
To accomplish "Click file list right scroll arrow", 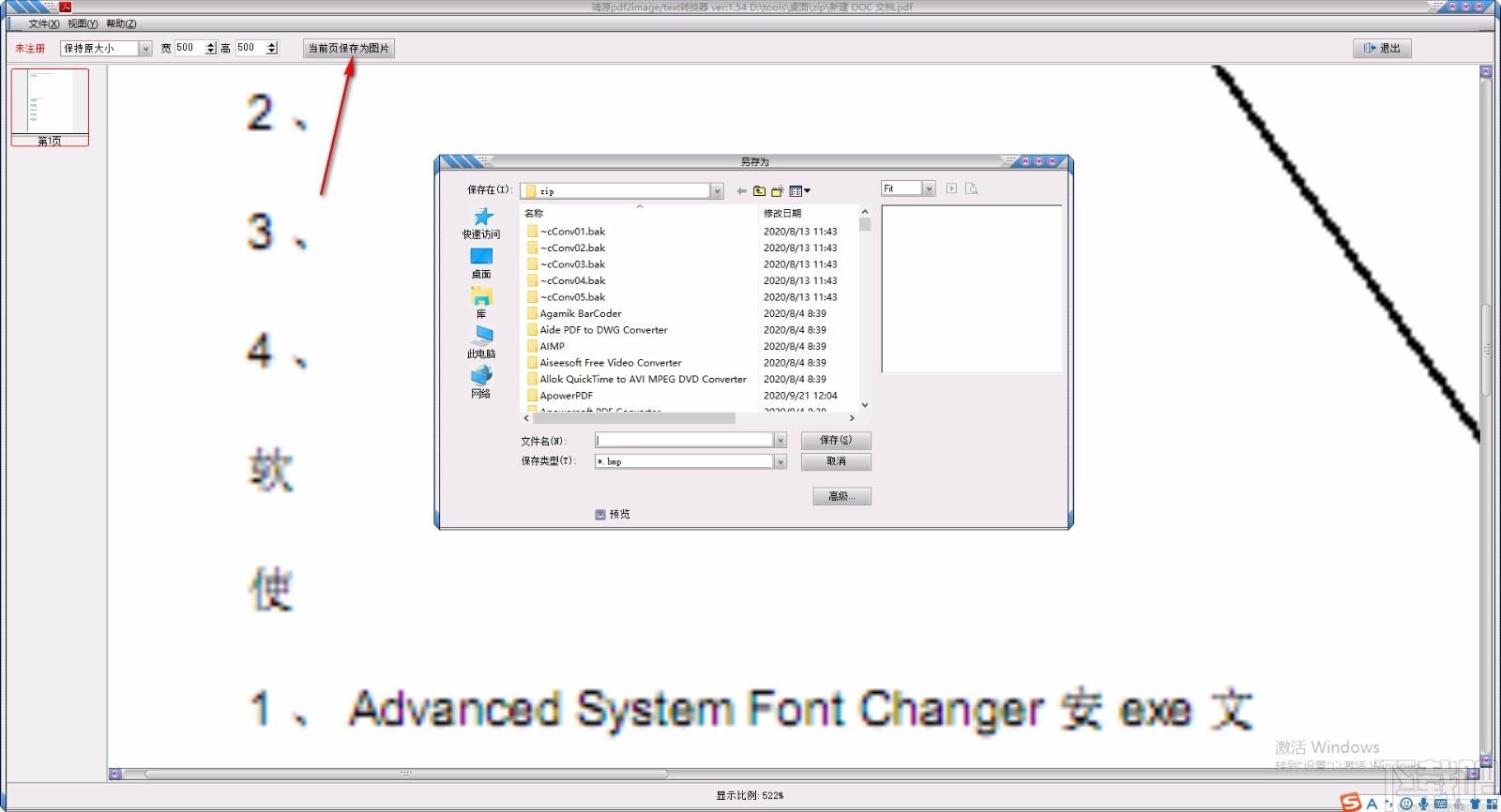I will pyautogui.click(x=852, y=418).
